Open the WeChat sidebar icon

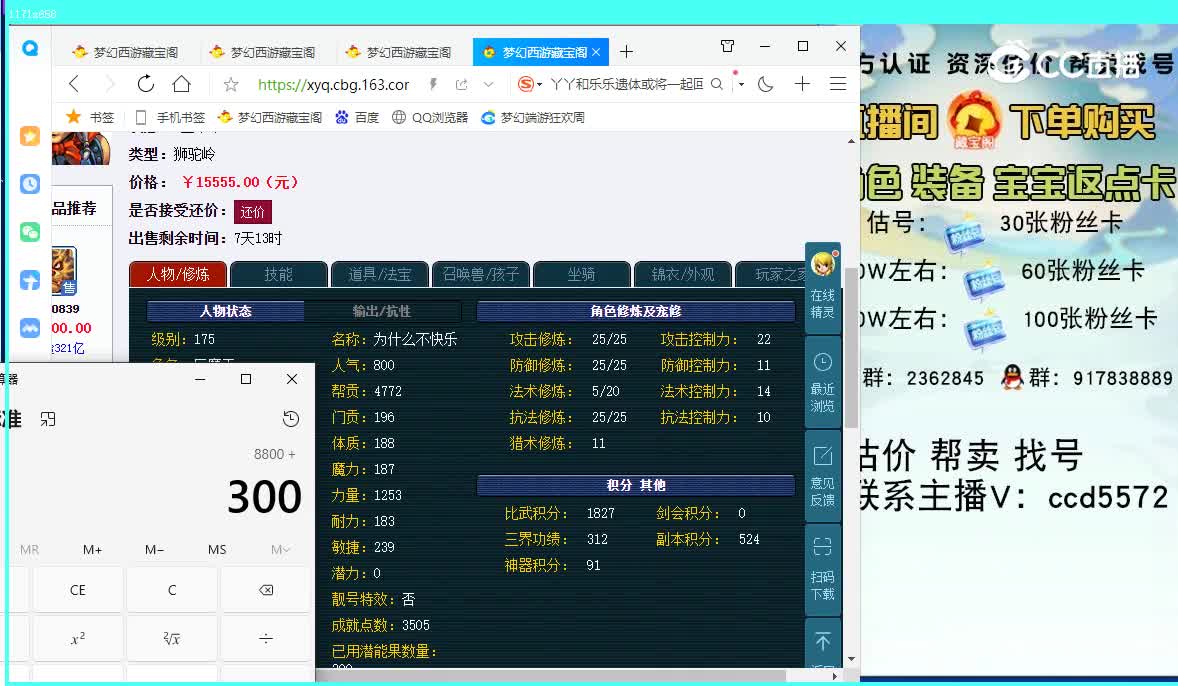[30, 232]
